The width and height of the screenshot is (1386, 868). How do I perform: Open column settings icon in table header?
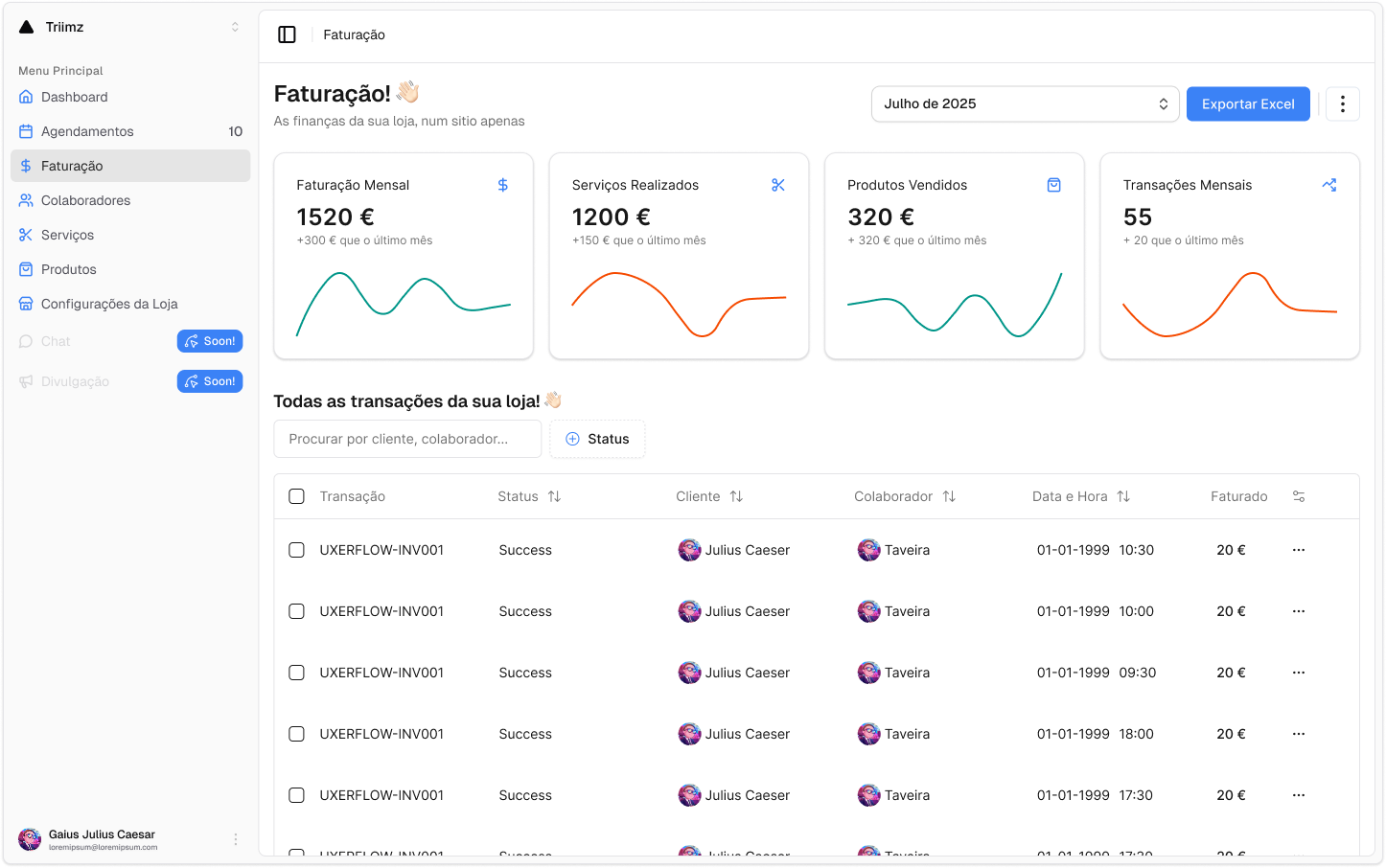tap(1299, 496)
